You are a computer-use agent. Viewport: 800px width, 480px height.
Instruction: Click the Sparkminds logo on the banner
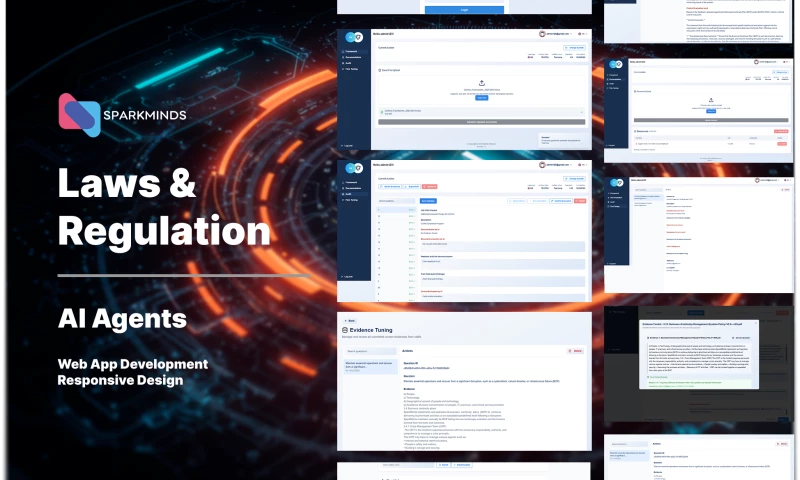click(122, 115)
